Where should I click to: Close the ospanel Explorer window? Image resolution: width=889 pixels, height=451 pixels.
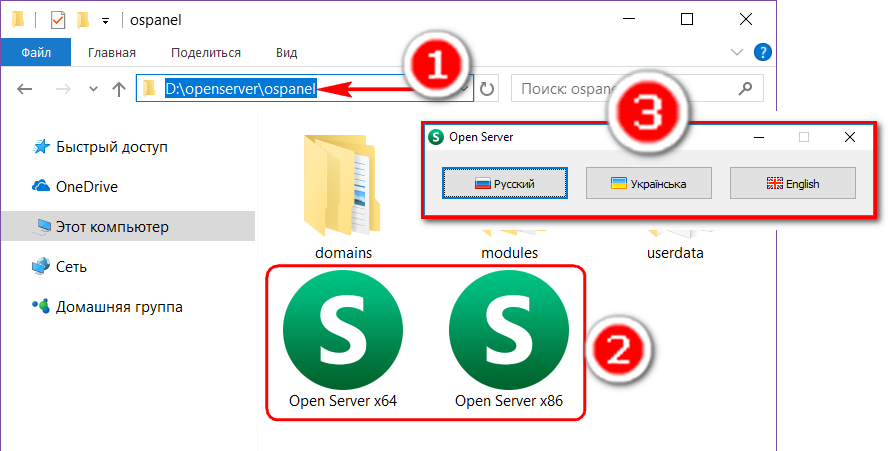tap(746, 20)
